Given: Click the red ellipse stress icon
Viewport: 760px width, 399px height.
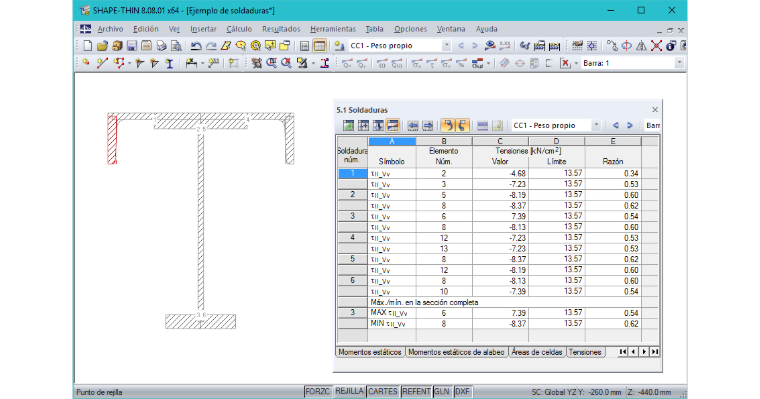Looking at the screenshot, I should (520, 63).
